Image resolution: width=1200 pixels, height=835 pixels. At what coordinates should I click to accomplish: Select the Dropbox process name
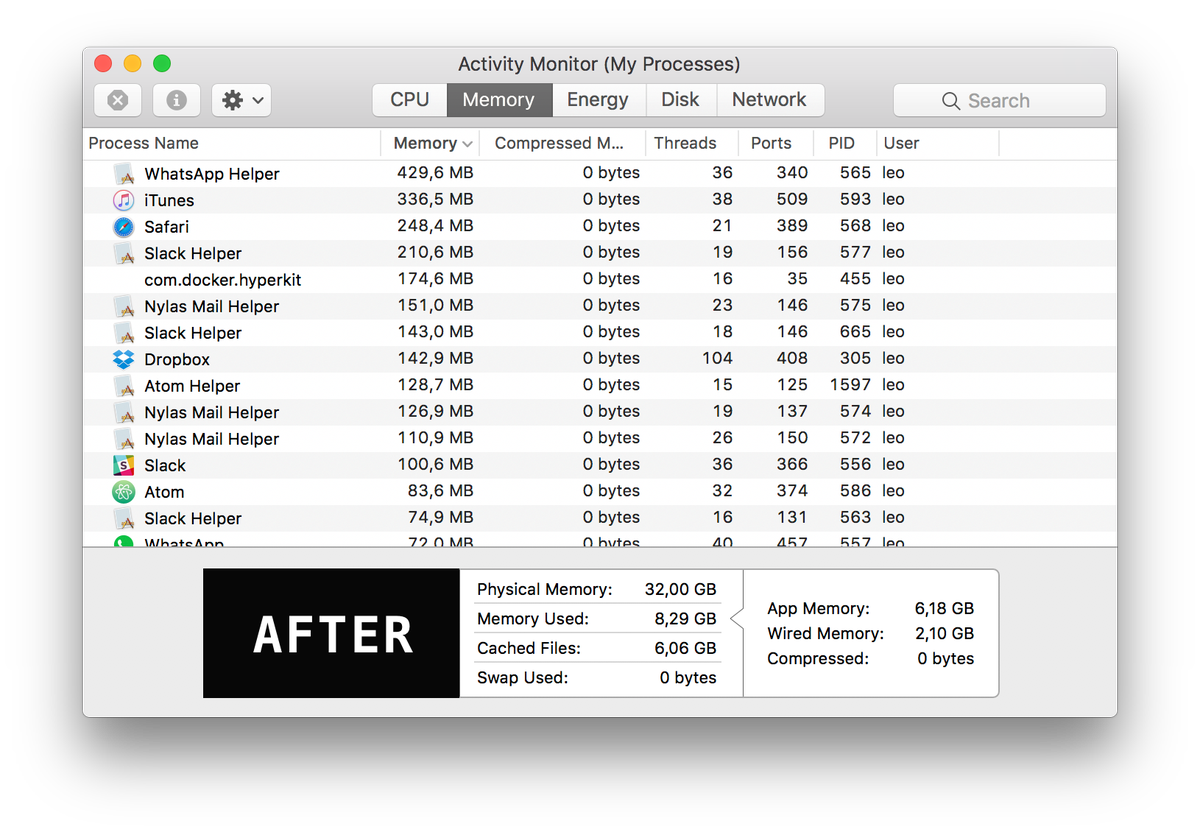pos(177,359)
